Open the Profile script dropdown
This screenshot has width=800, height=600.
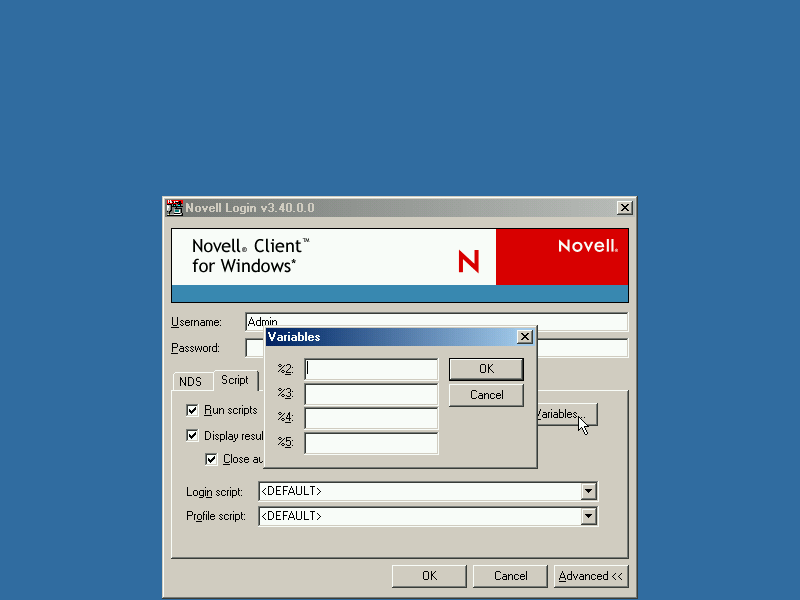pos(588,516)
